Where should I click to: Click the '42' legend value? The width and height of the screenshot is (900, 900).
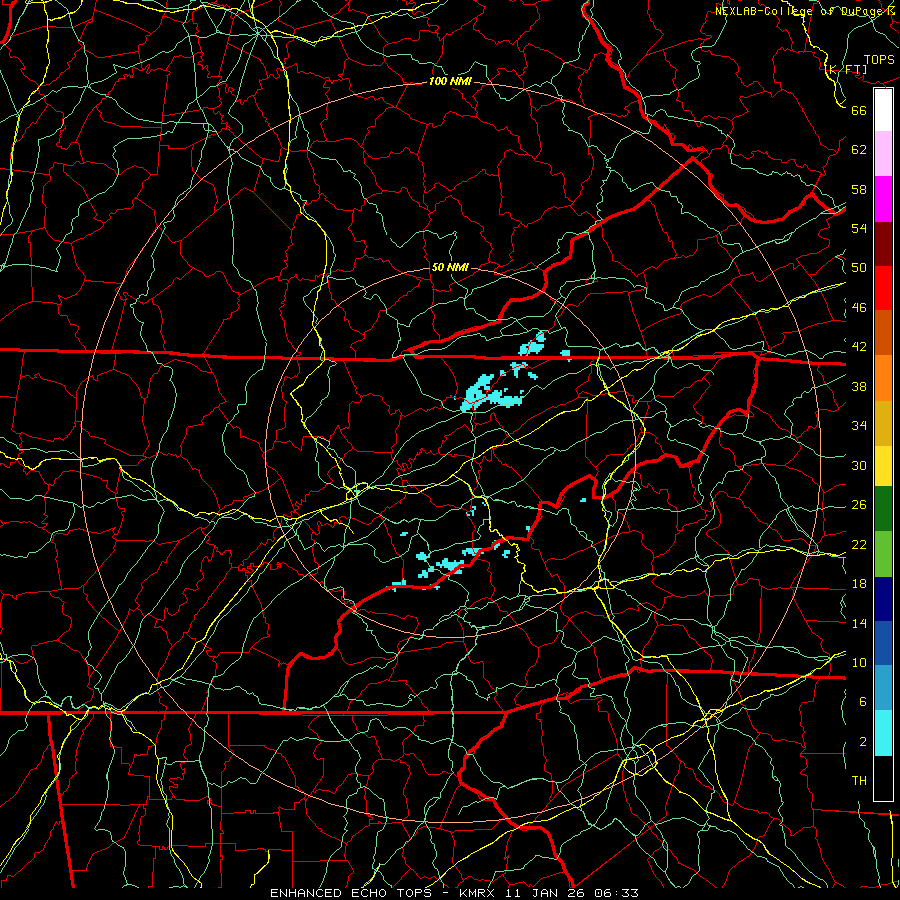pyautogui.click(x=859, y=347)
